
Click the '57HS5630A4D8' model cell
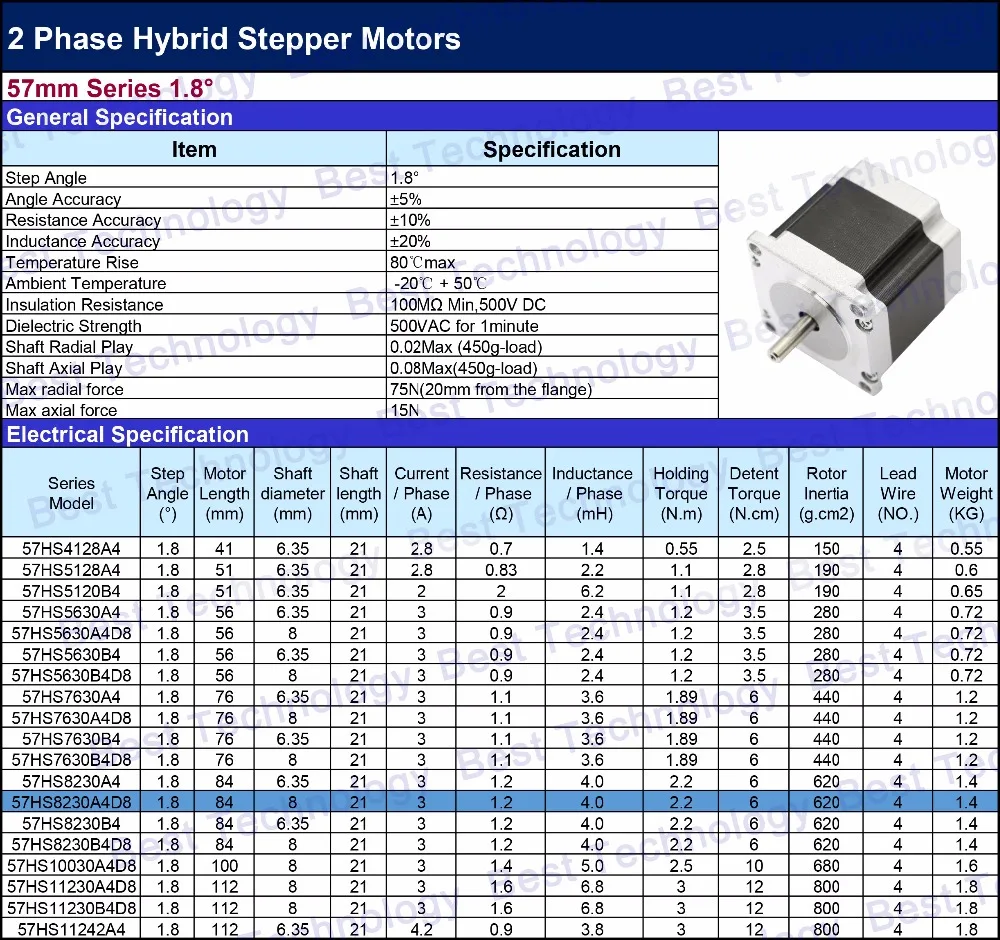click(x=71, y=633)
